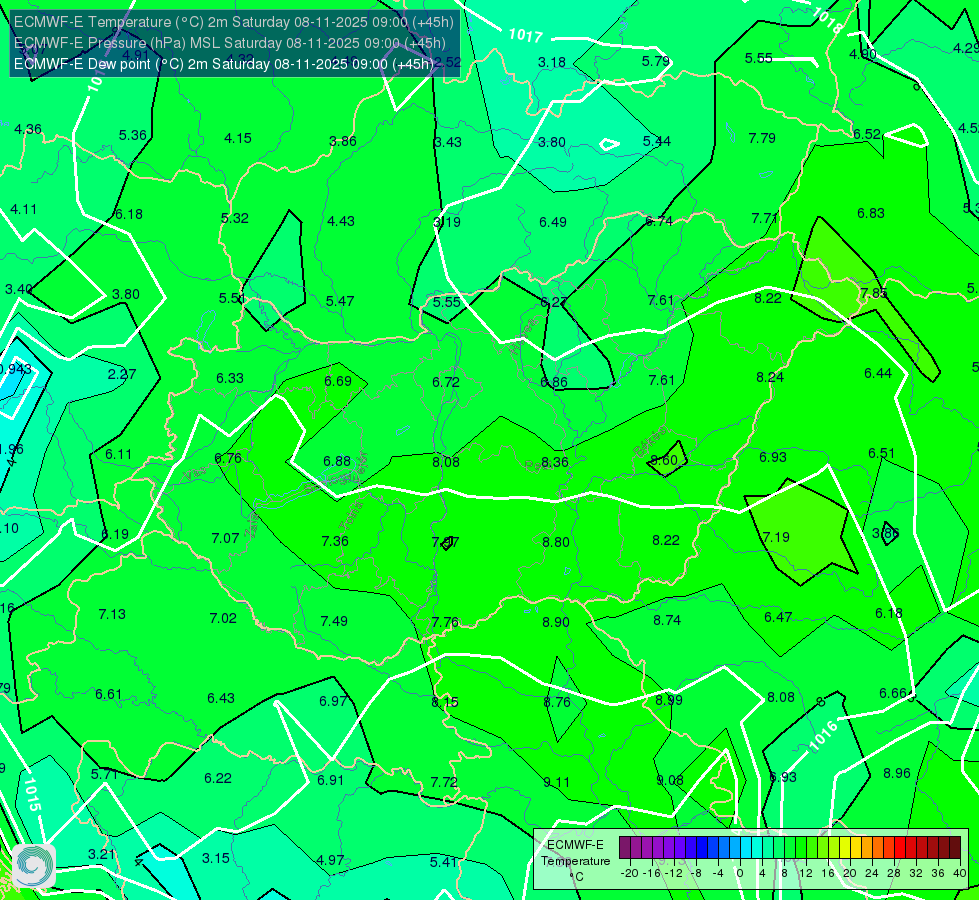Click the 6.69 temperature value
Screen dimensions: 979x900
coord(338,381)
